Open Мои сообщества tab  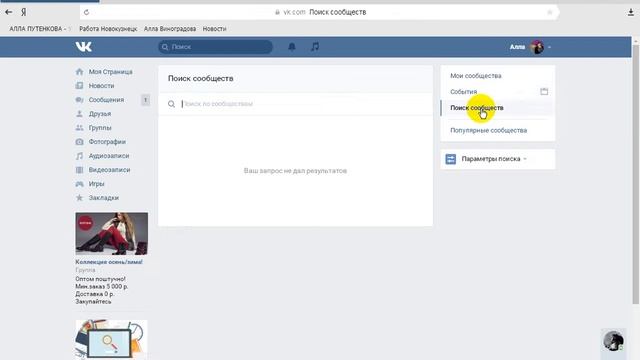476,76
